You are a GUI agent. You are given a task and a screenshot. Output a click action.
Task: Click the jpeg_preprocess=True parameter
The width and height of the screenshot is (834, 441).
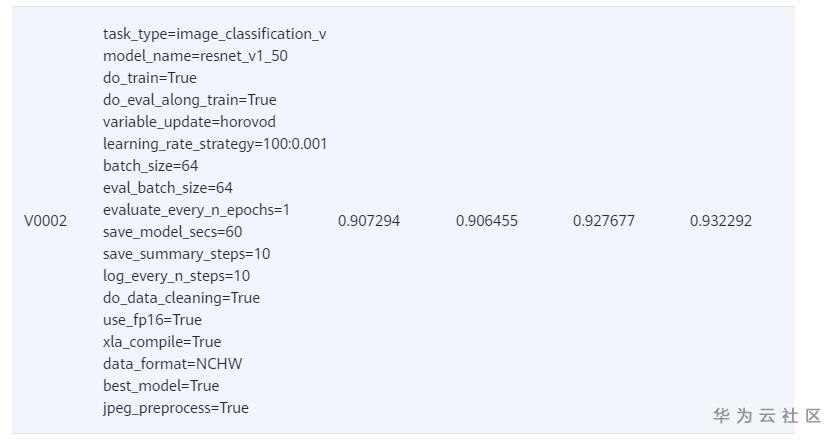[x=175, y=408]
